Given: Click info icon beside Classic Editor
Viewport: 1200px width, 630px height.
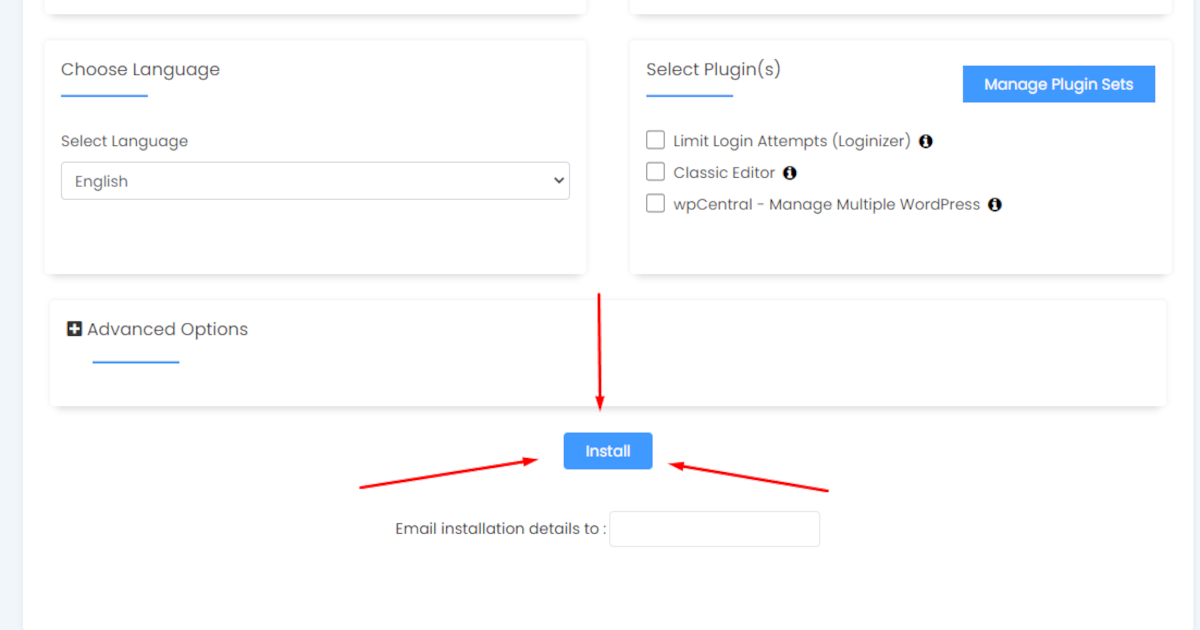Looking at the screenshot, I should [790, 173].
